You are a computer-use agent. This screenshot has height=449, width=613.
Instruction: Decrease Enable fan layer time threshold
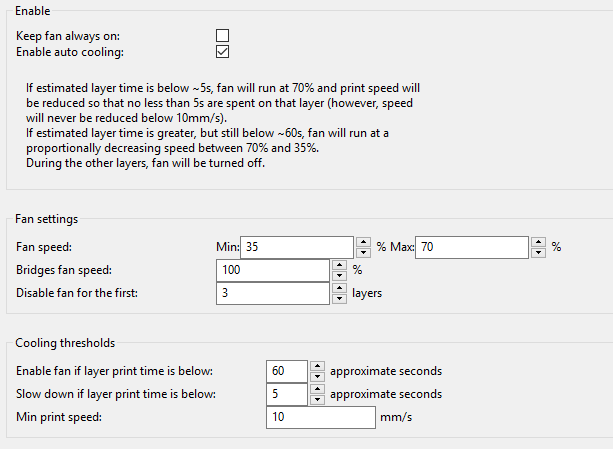coord(317,377)
